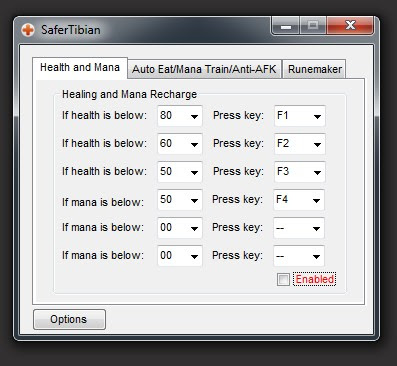The image size is (397, 366).
Task: Click the SaferTibian red cross app icon
Action: point(28,30)
